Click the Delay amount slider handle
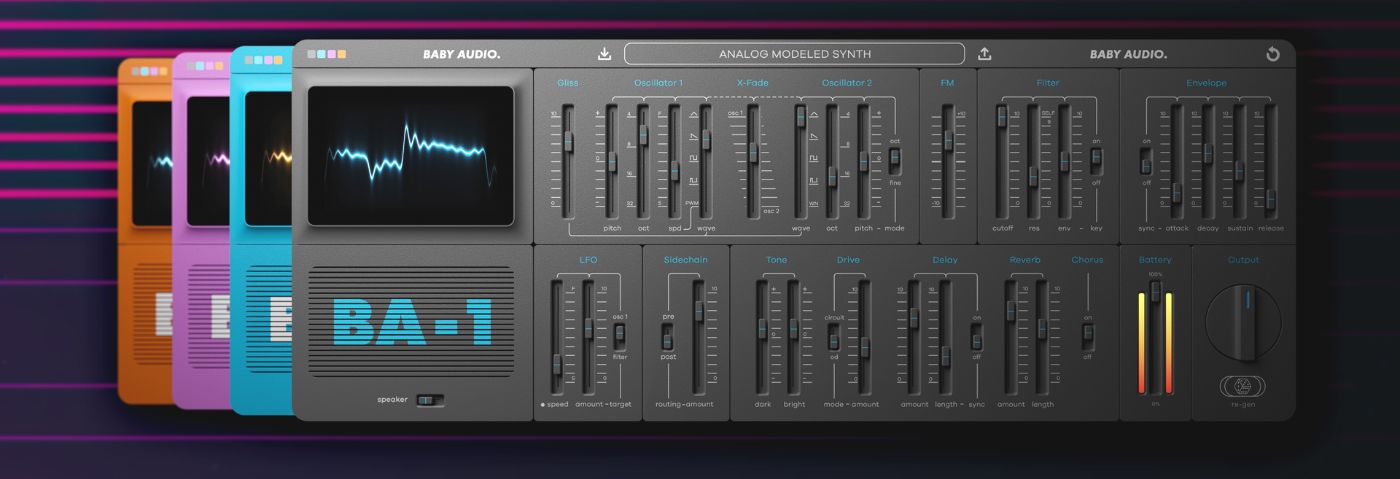Viewport: 1400px width, 479px height. coord(914,318)
